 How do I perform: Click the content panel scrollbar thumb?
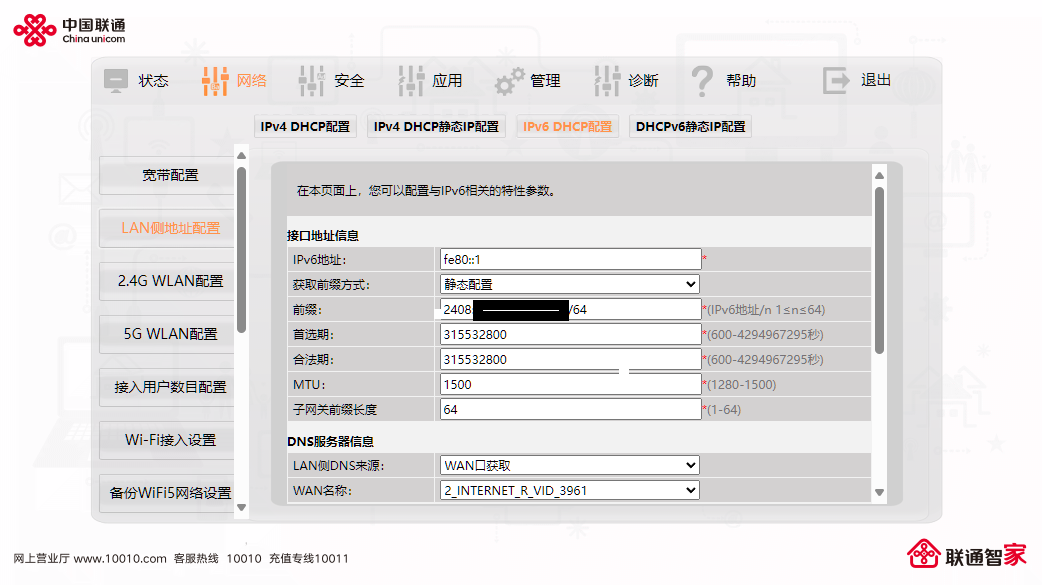pos(879,271)
